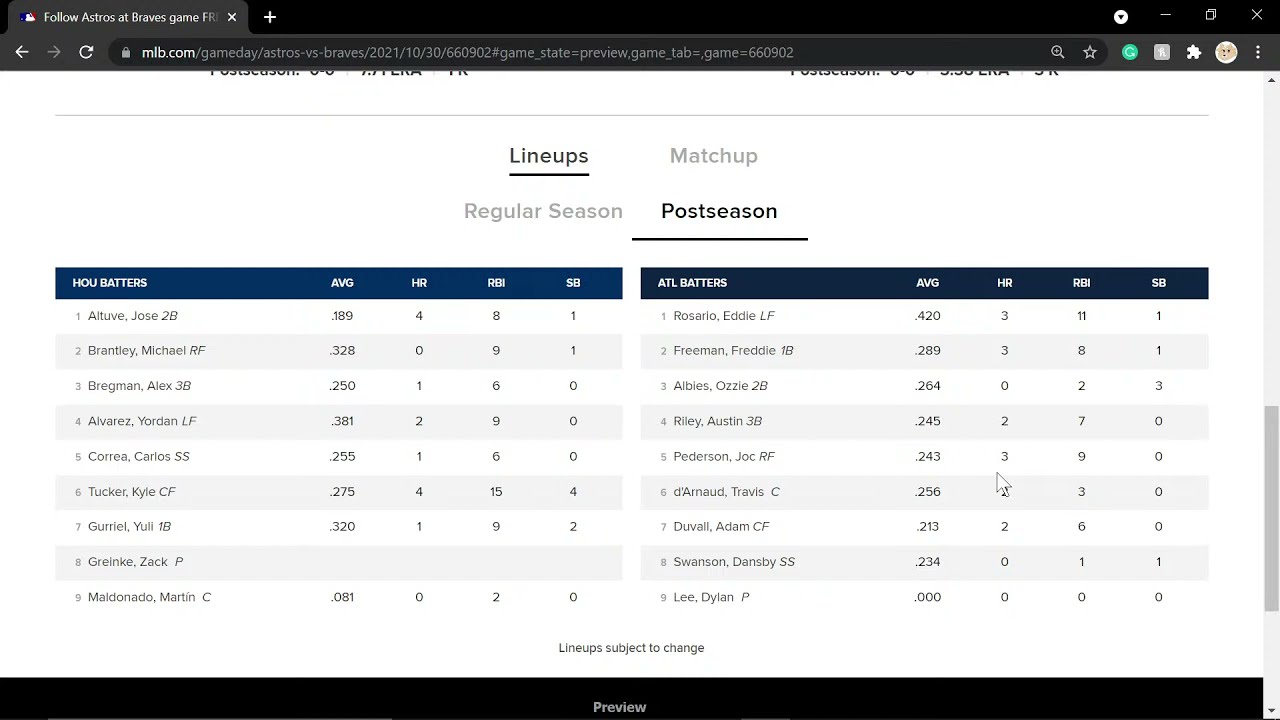Click the zoom magnifier icon in address bar
1280x720 pixels.
[x=1058, y=52]
